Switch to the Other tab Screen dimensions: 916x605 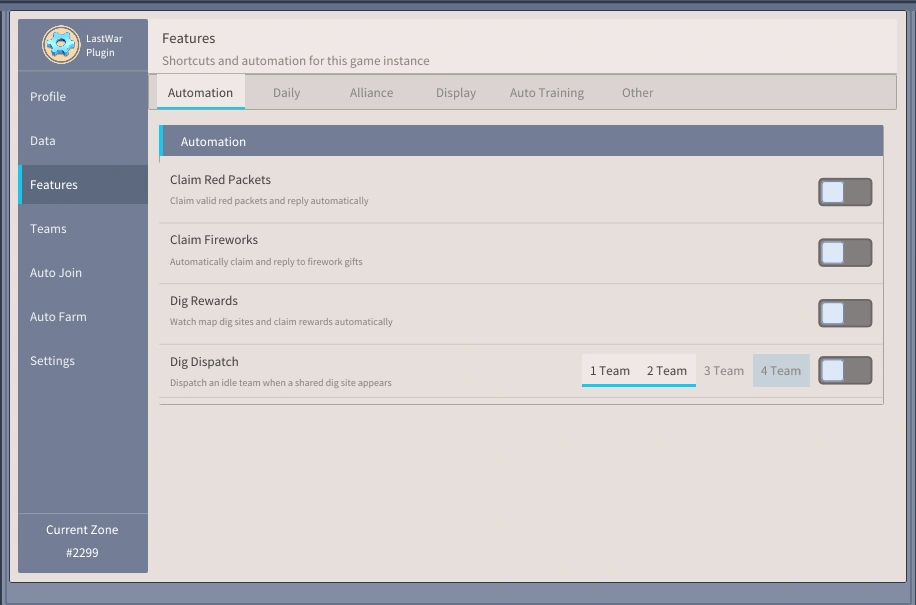(637, 92)
